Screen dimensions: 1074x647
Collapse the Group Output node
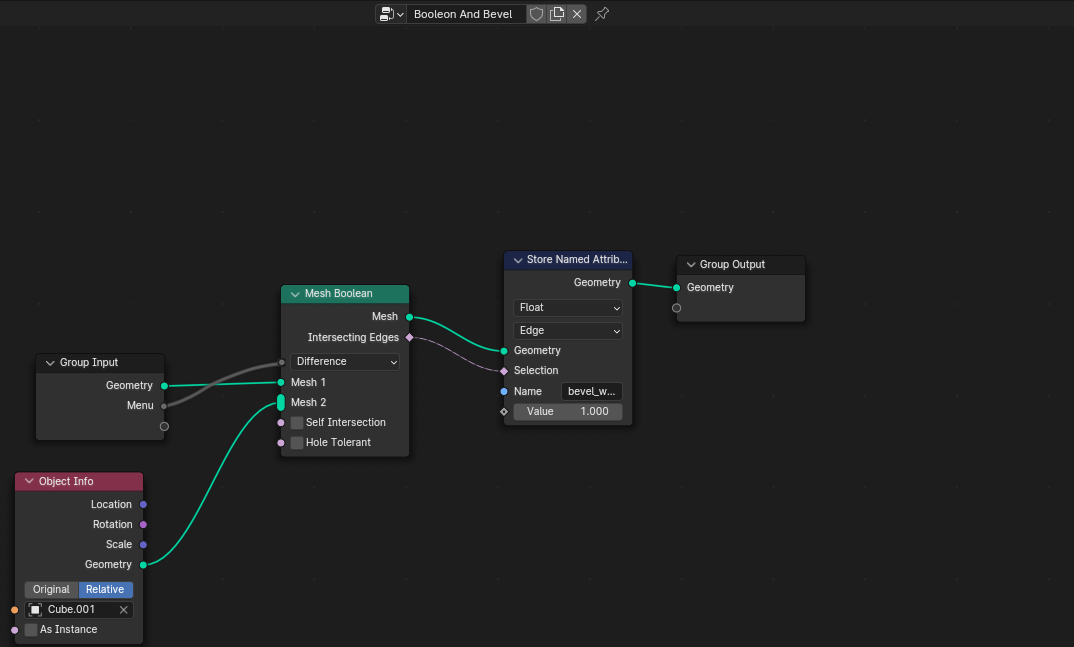click(691, 264)
